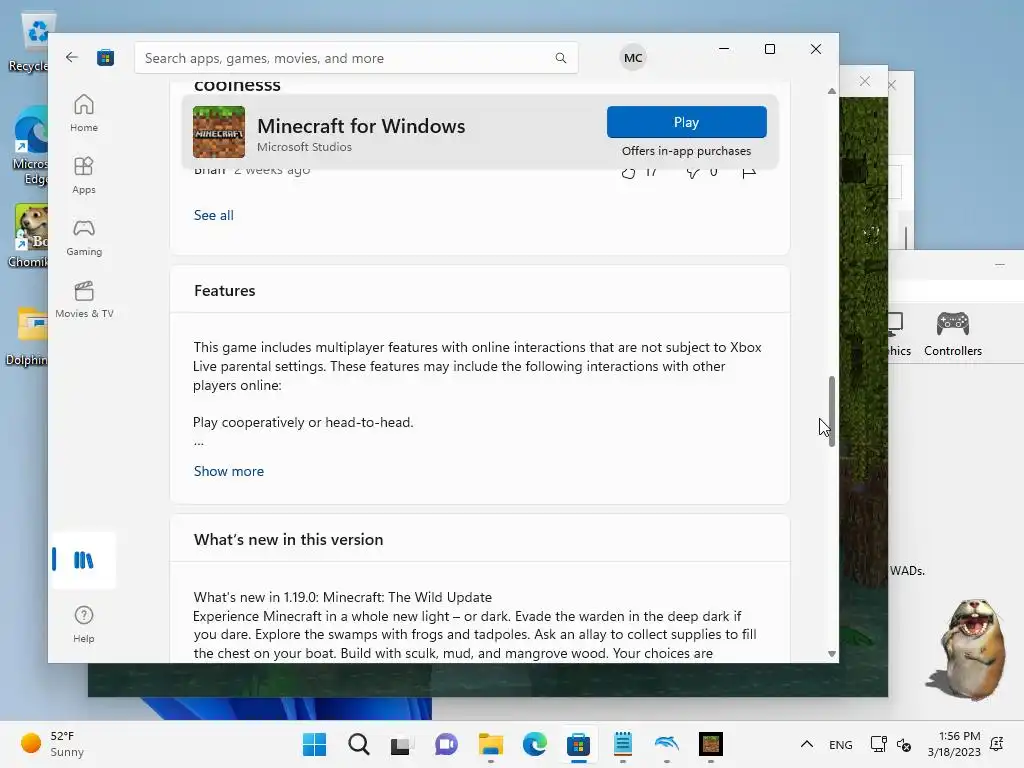The image size is (1024, 768).
Task: Click the Microsoft Studios publisher text
Action: pyautogui.click(x=304, y=147)
